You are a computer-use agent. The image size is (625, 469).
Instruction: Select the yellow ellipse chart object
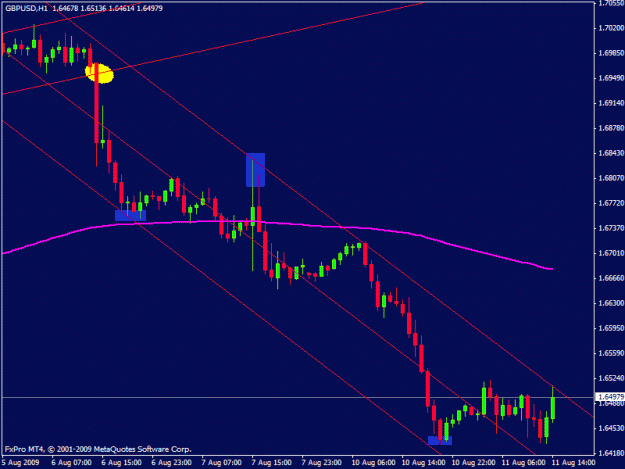[x=100, y=73]
